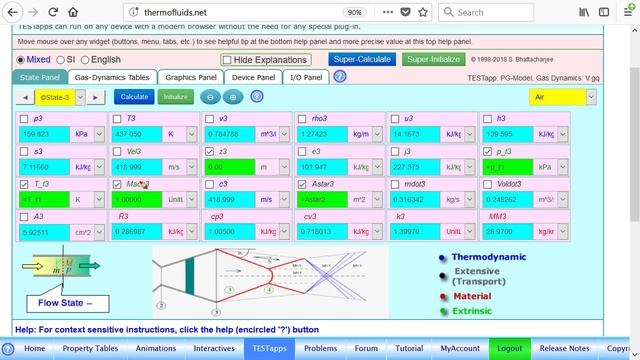The image size is (640, 360).
Task: Click the Super-Initialize button
Action: point(433,60)
